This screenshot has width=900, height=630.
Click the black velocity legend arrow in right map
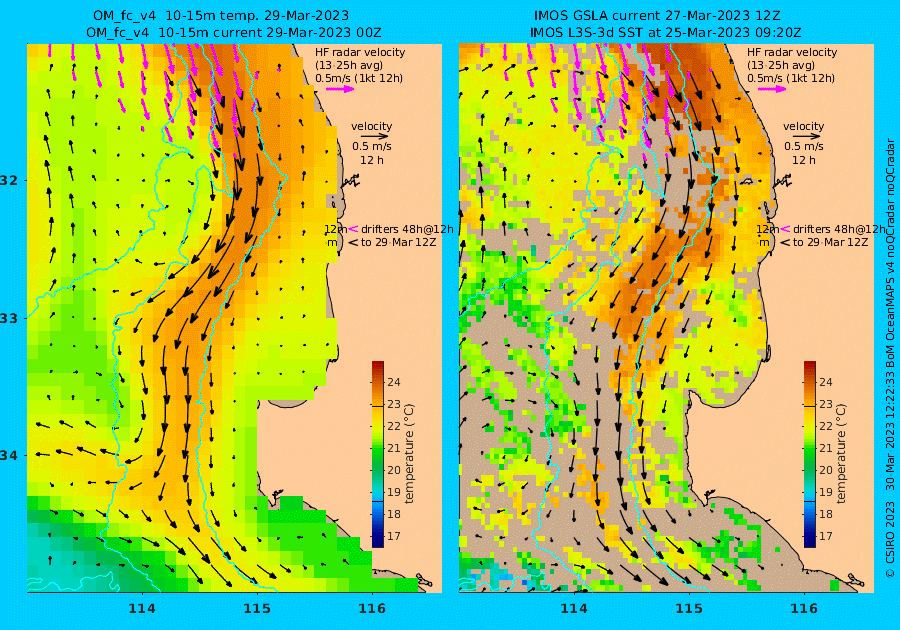[x=807, y=136]
